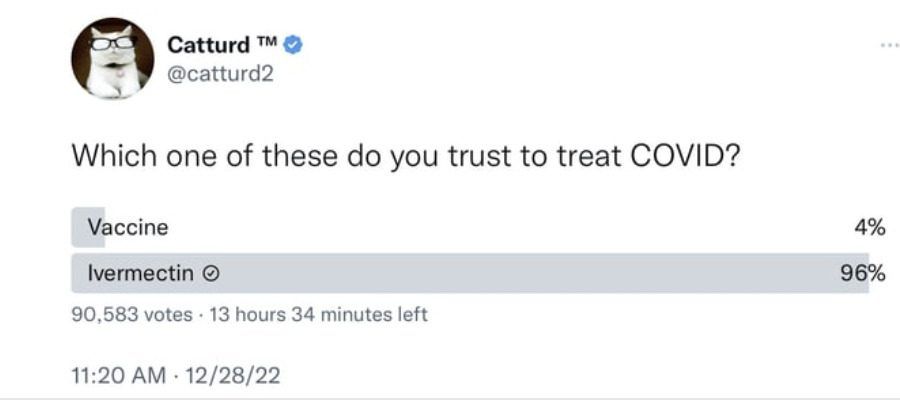Viewport: 900px width, 400px height.
Task: Click the checkmark icon beside Ivermectin
Action: [x=211, y=272]
